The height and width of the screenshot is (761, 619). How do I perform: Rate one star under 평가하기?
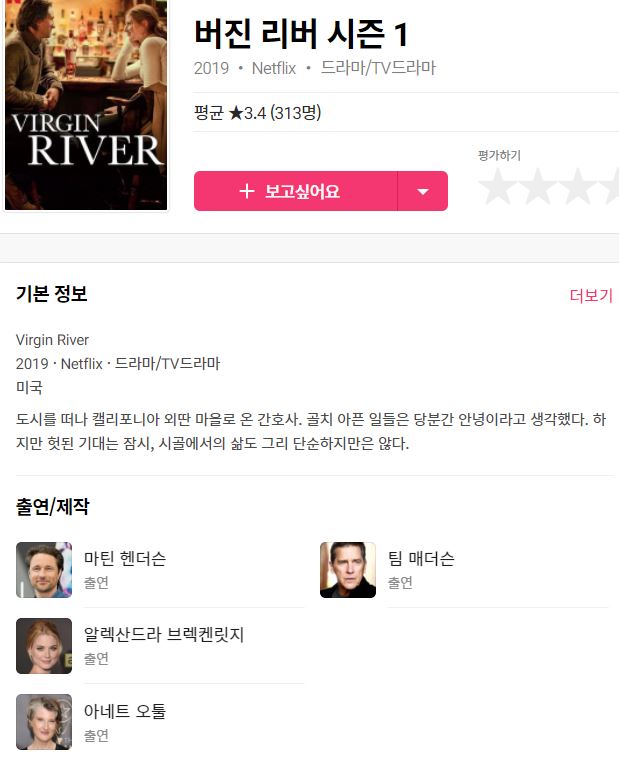[498, 186]
